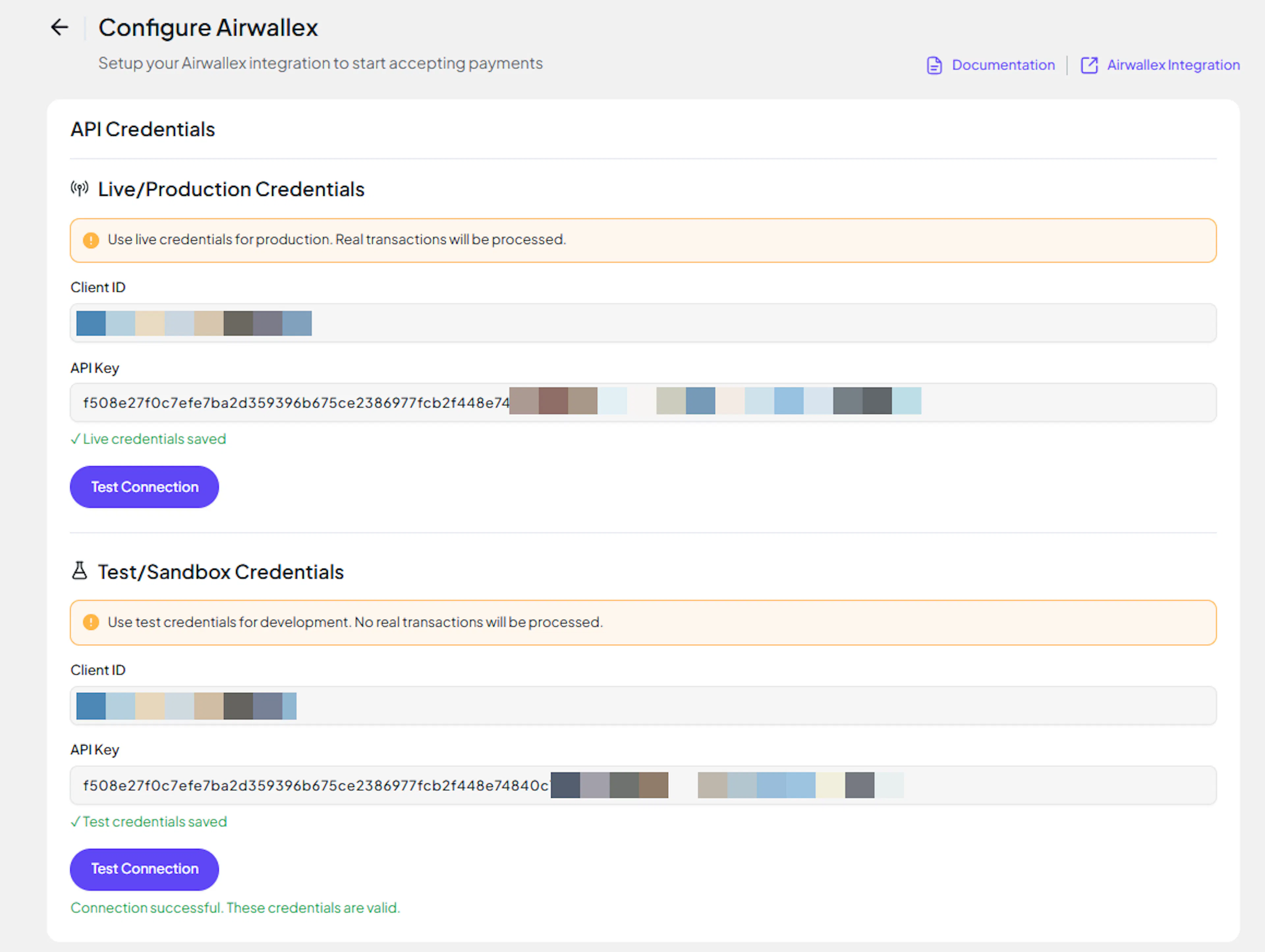Click the external link icon for Airwallex Integration
This screenshot has height=952, width=1265.
pos(1089,65)
